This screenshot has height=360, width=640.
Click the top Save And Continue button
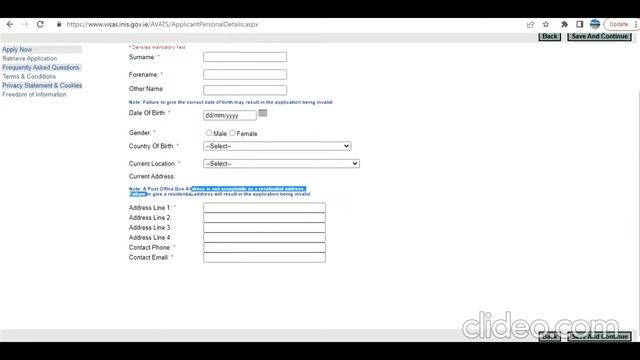600,36
